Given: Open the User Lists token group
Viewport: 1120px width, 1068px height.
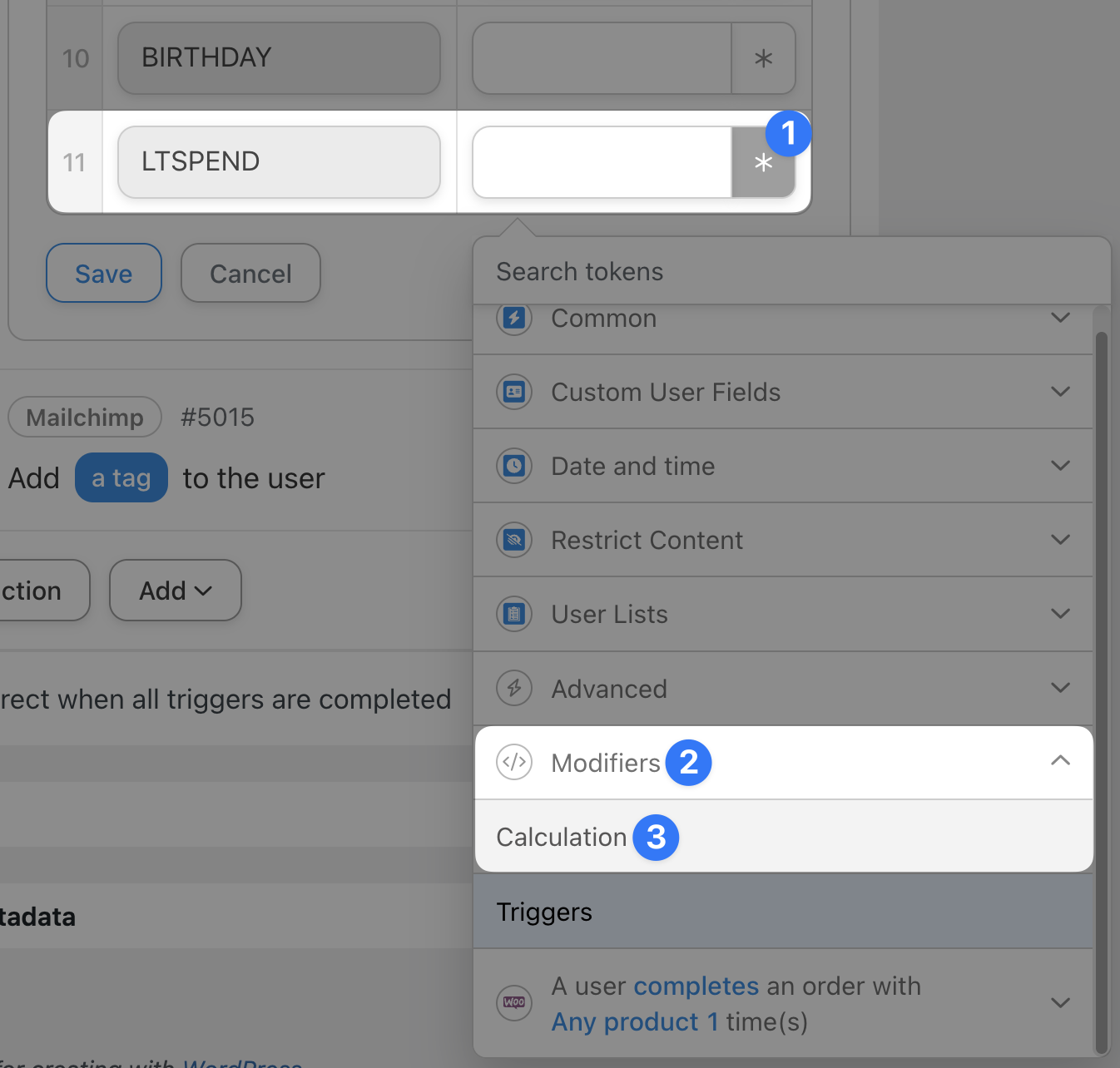Looking at the screenshot, I should click(x=609, y=614).
